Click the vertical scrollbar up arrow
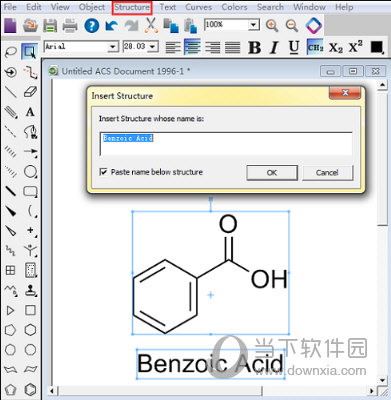The height and width of the screenshot is (400, 391). [x=382, y=86]
